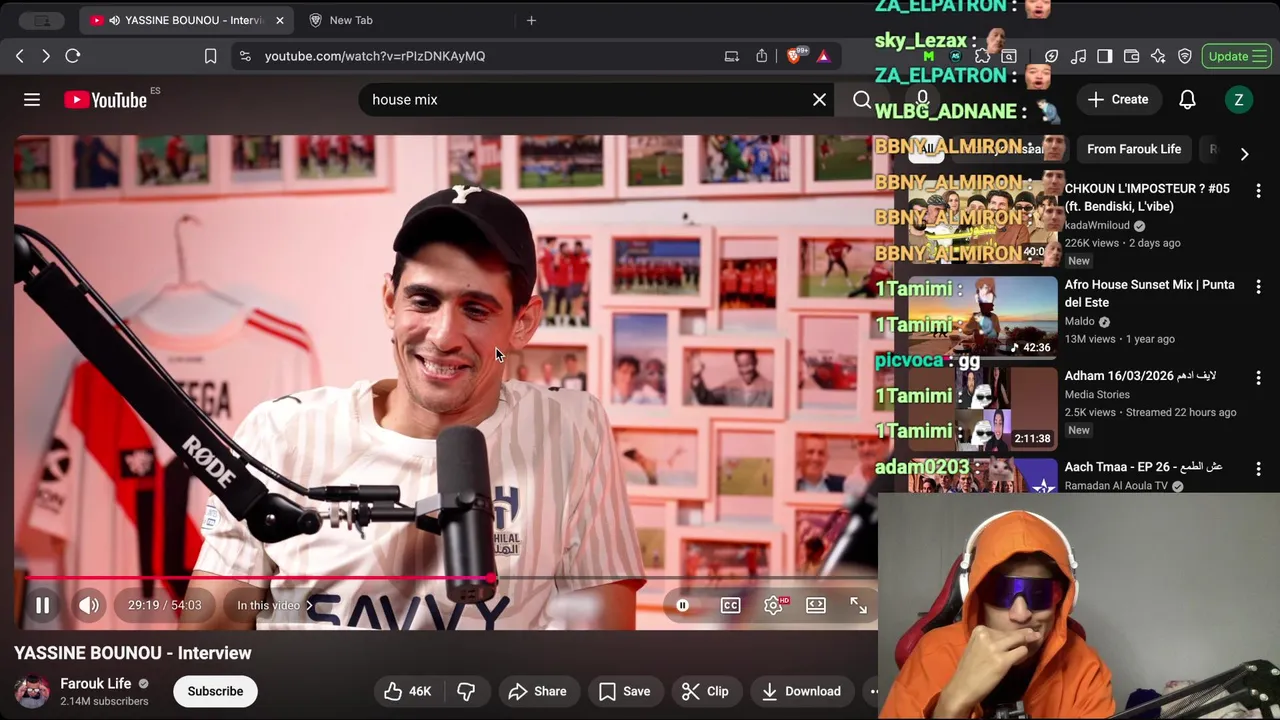Open the extensions puzzle icon
The height and width of the screenshot is (720, 1280).
coord(982,56)
